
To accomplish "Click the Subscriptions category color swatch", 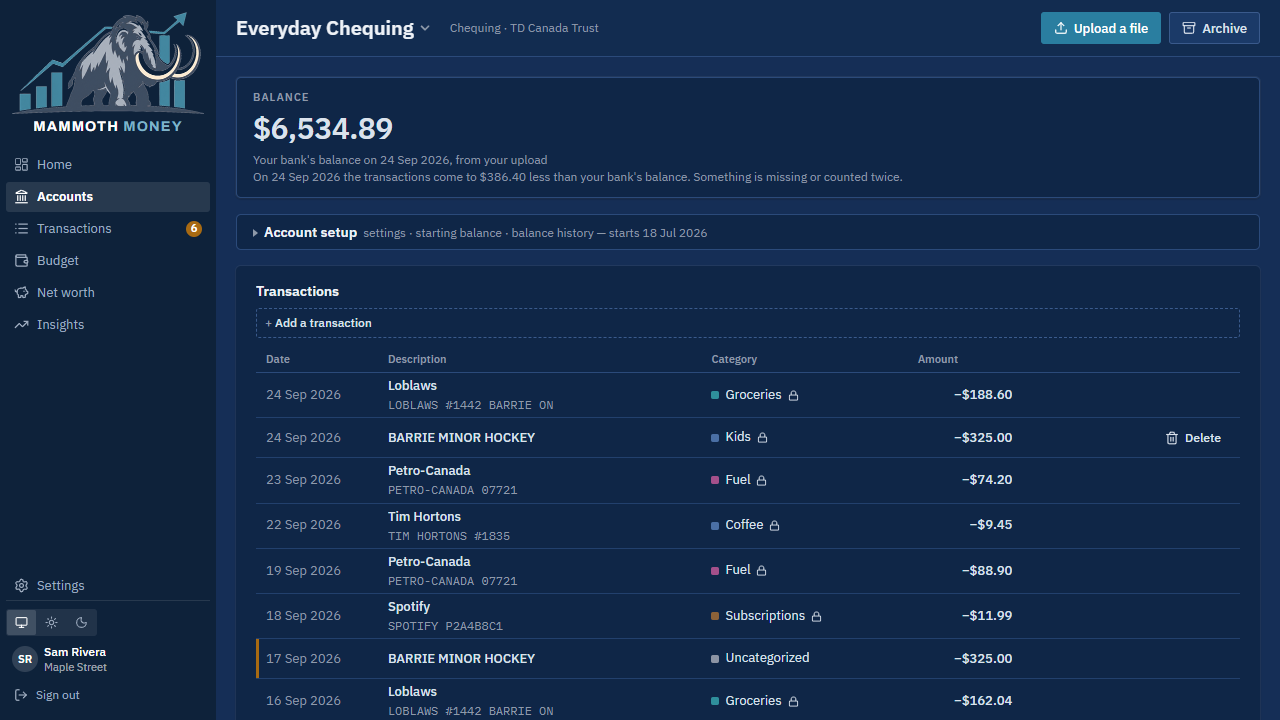I will (x=715, y=616).
